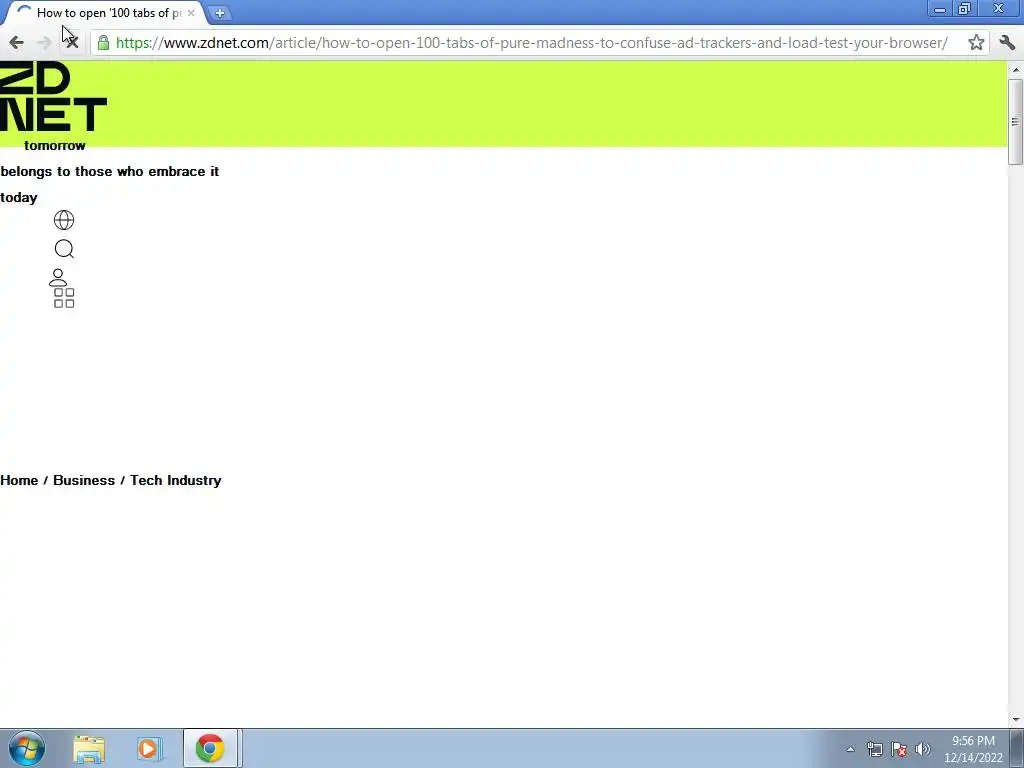View site security via green padlock icon
The height and width of the screenshot is (768, 1024).
tap(103, 43)
